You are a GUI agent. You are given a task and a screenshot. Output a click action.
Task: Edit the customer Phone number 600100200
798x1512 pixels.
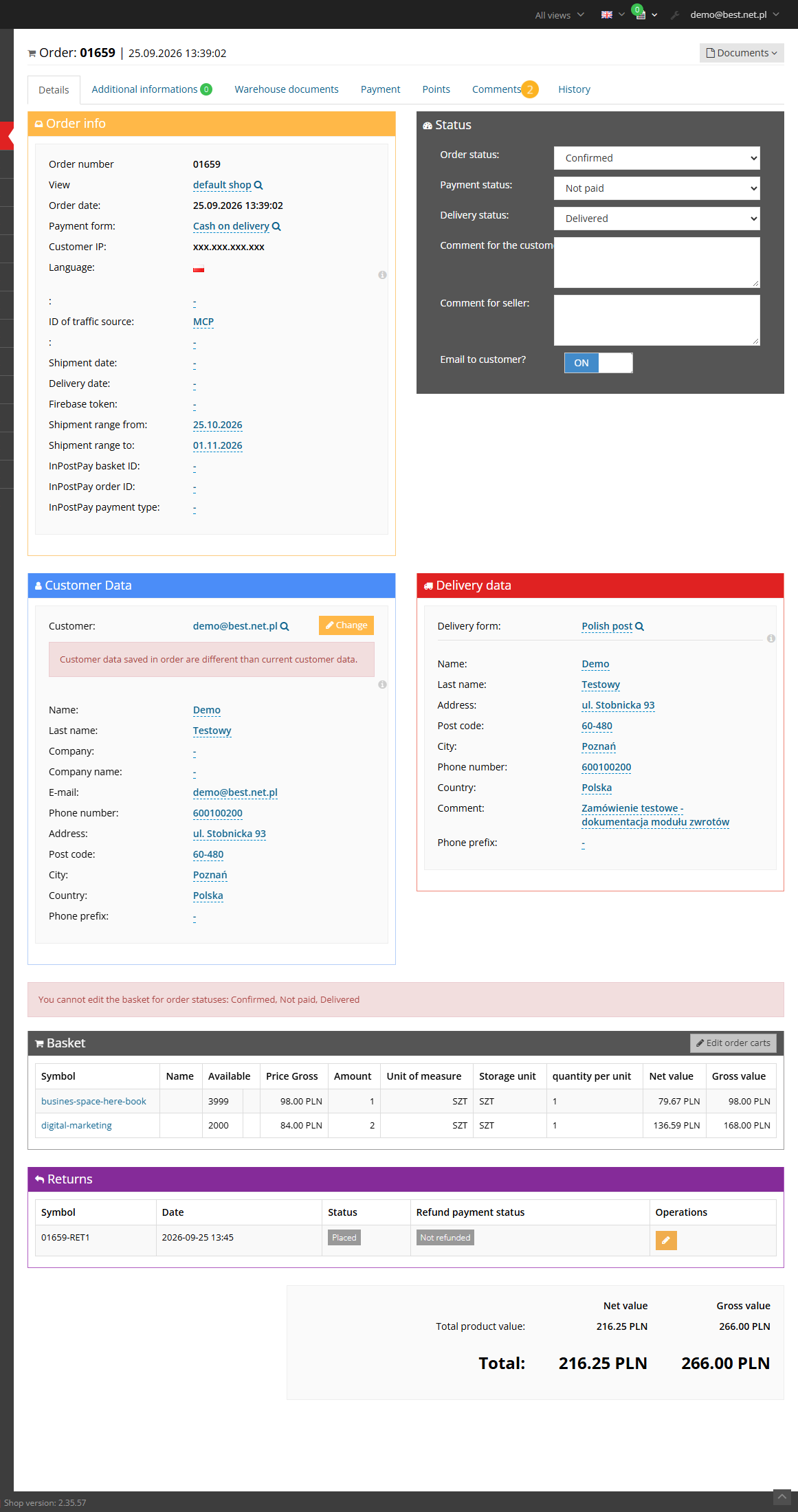click(218, 813)
